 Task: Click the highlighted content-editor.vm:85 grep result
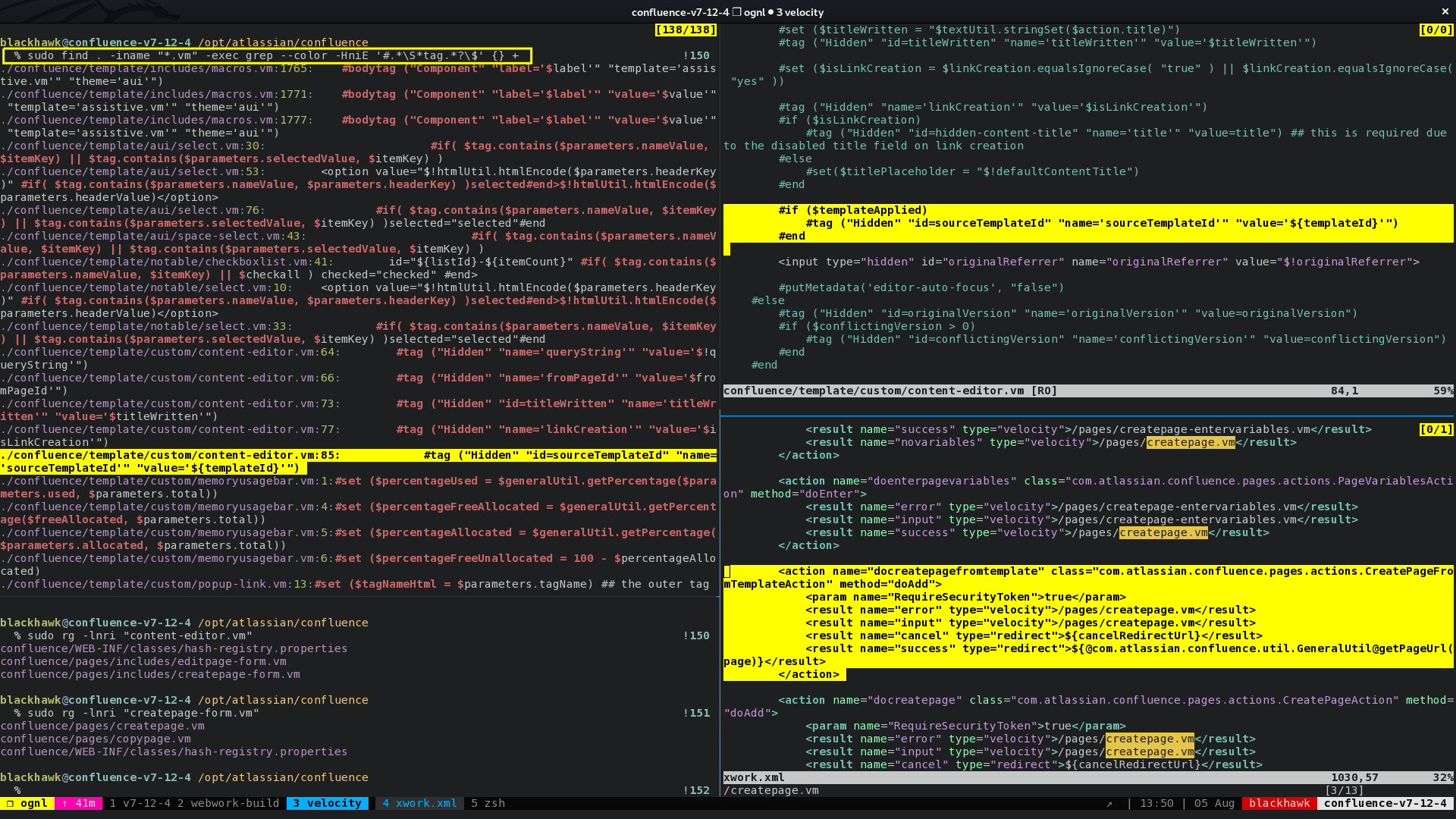pos(358,462)
